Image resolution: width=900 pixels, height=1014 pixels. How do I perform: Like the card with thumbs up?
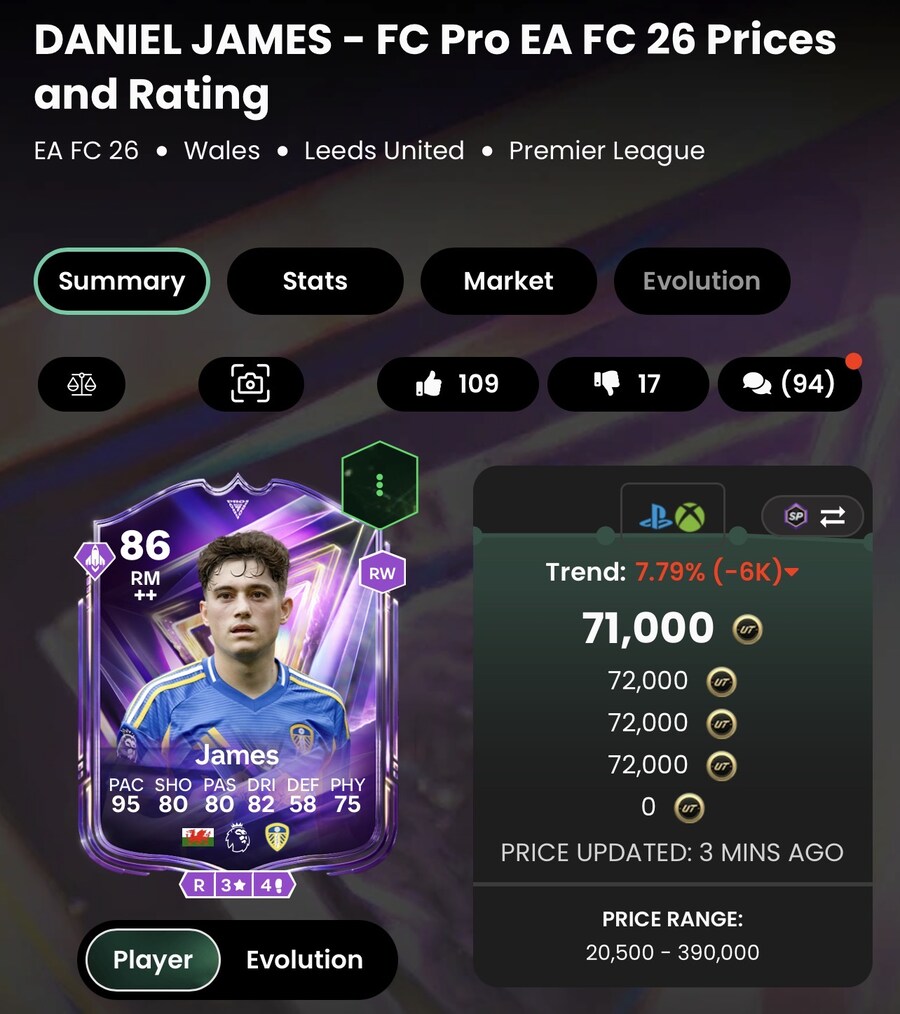[x=457, y=384]
